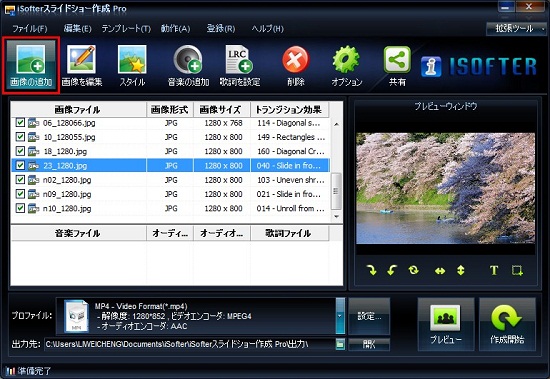Click the crop icon under preview
Screen dimensions: 550x379
517,270
